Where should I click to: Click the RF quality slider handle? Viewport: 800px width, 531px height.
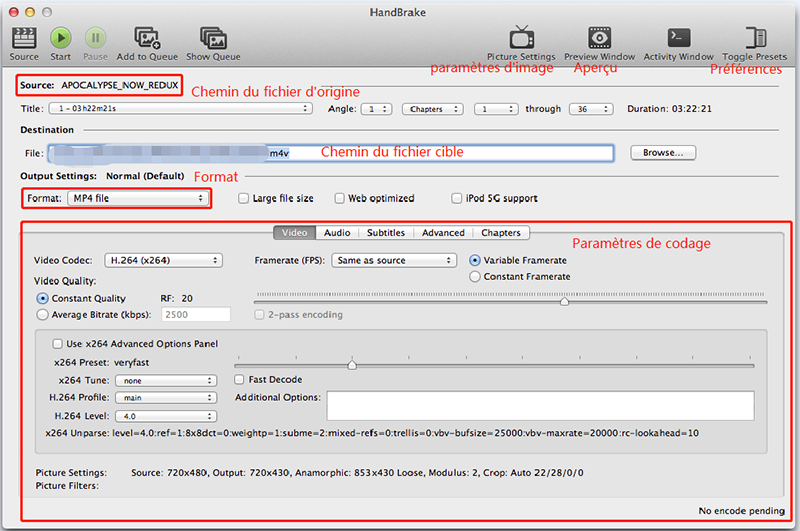coord(564,301)
